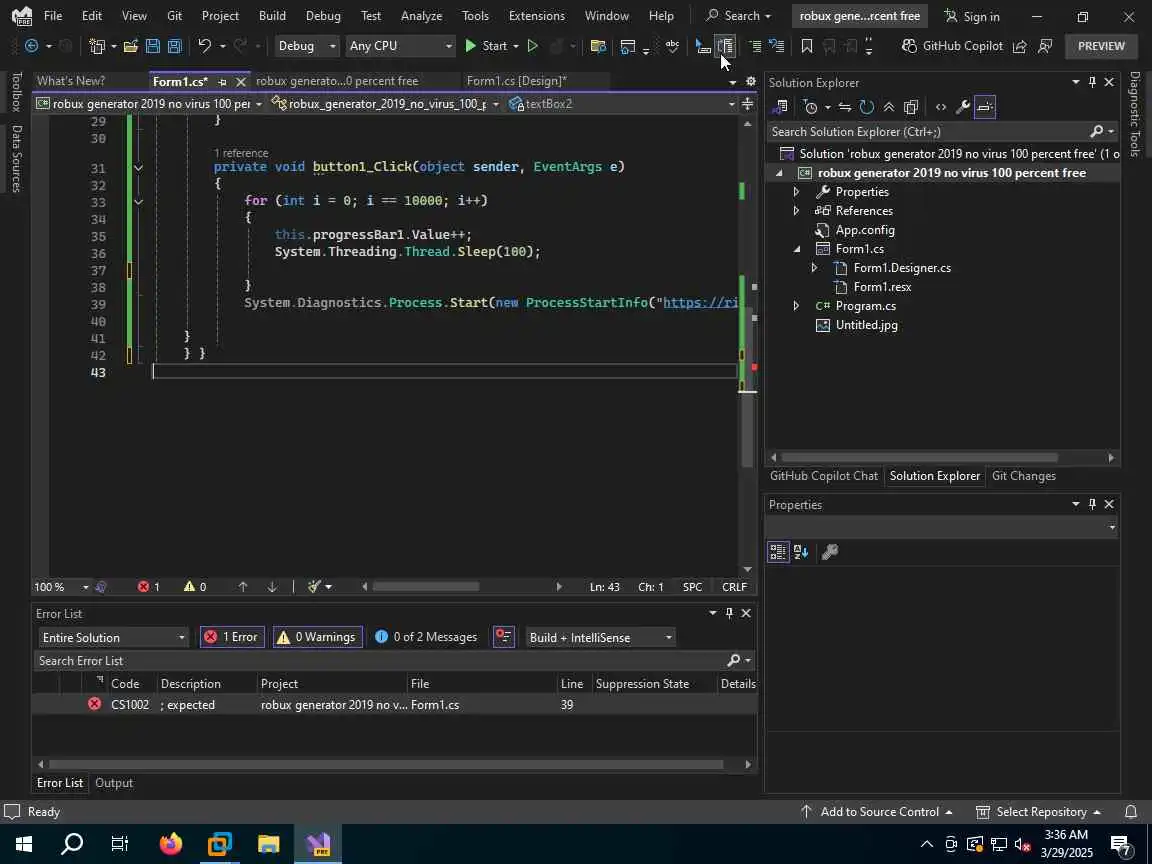Expand the References node

click(x=796, y=211)
